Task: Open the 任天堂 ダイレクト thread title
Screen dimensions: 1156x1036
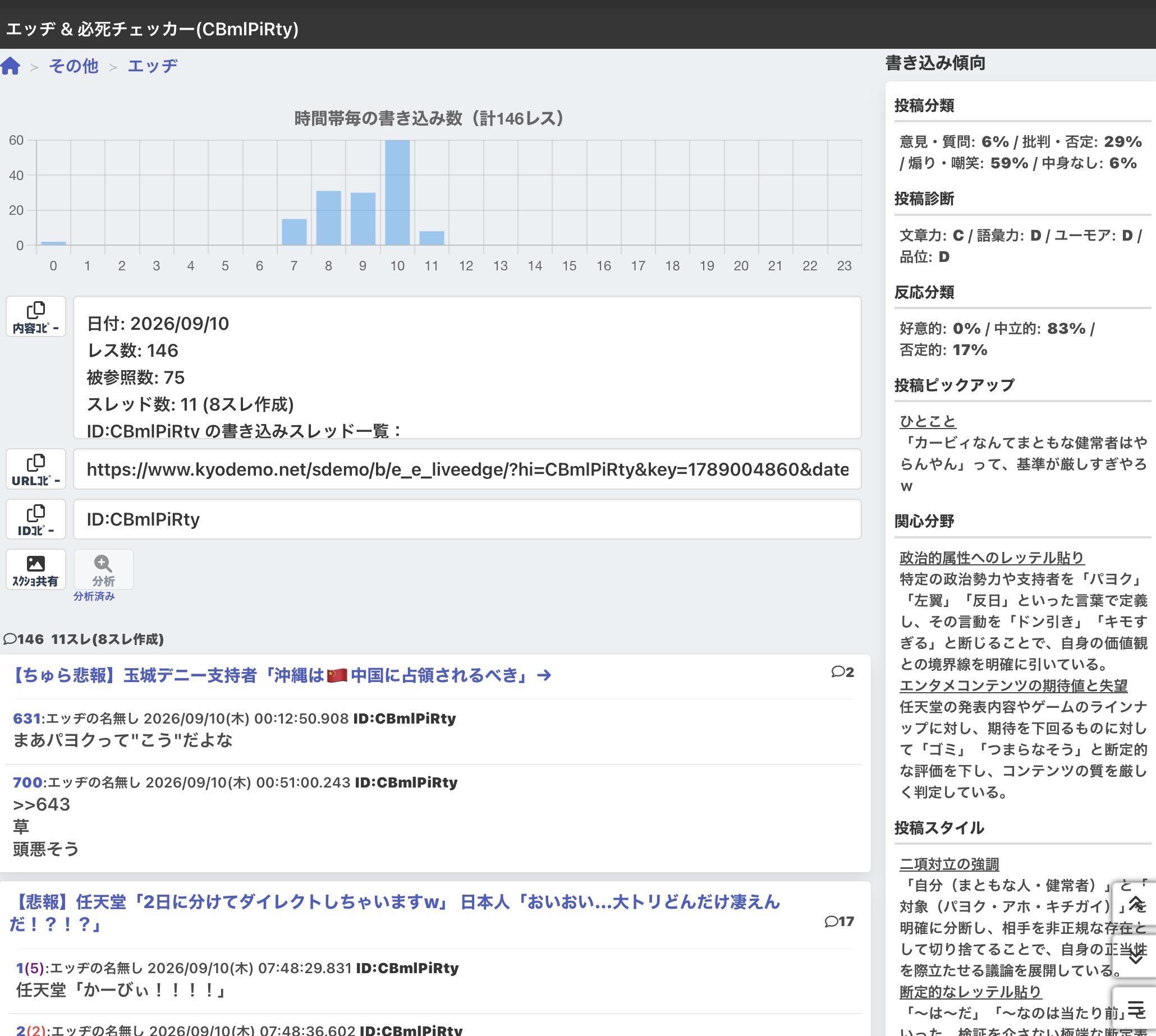Action: click(394, 913)
